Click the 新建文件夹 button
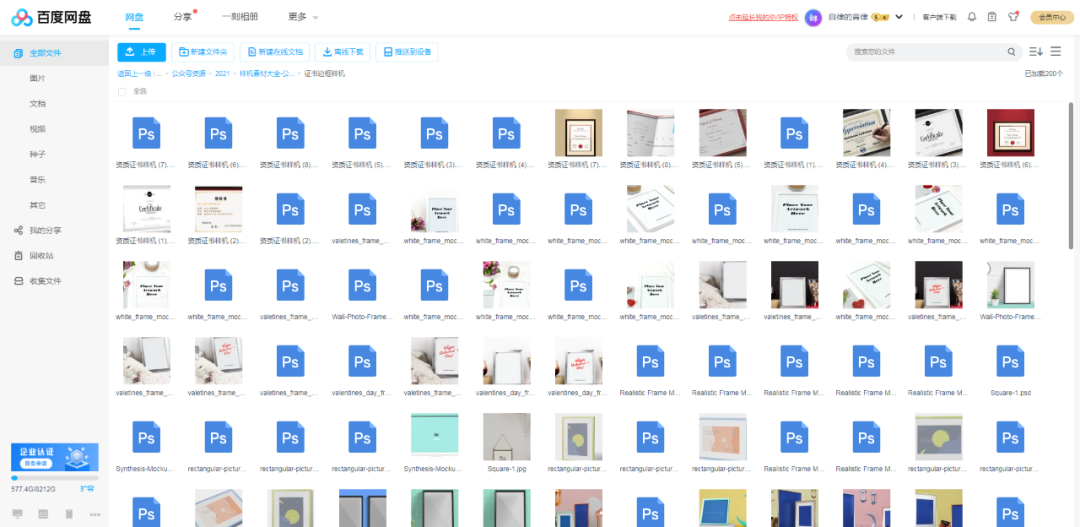The image size is (1080, 527). [x=202, y=52]
